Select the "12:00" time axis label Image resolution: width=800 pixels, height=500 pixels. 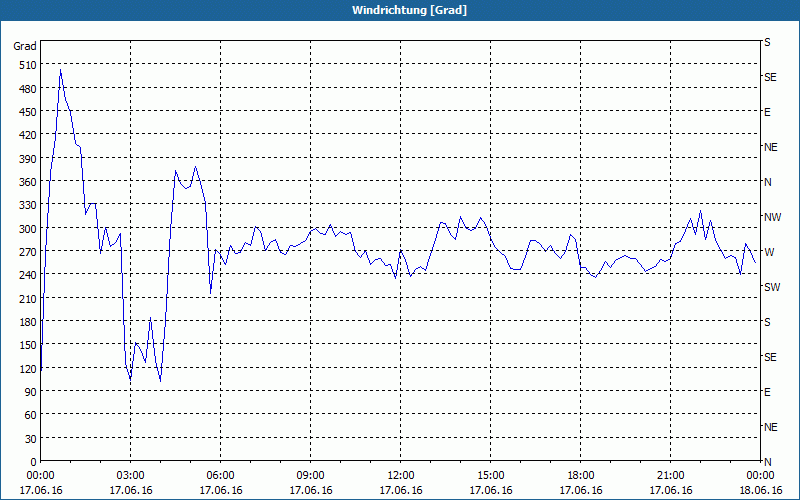pos(401,476)
